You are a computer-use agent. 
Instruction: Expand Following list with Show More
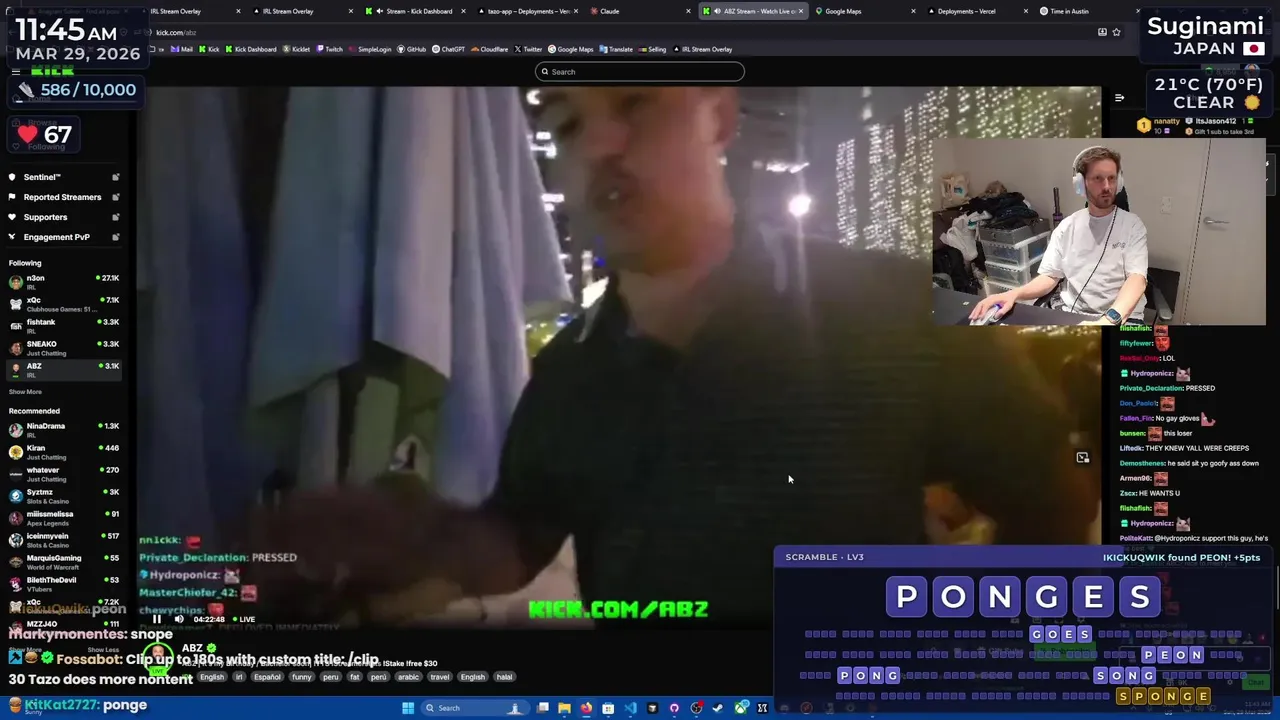click(x=26, y=392)
